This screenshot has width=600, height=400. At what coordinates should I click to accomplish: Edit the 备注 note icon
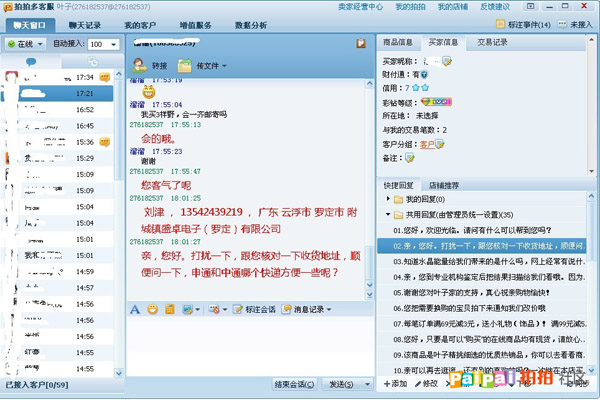(x=409, y=158)
